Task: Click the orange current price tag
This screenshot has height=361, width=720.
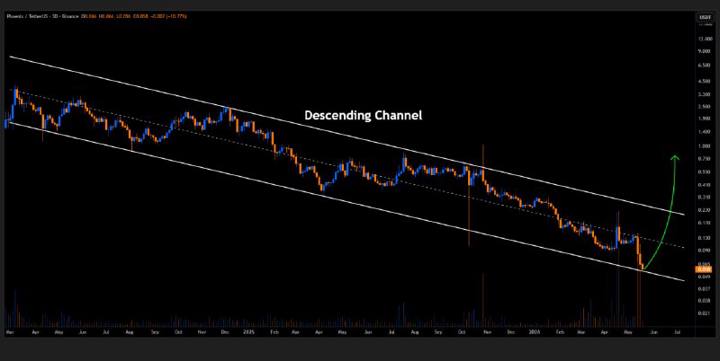Action: click(703, 270)
